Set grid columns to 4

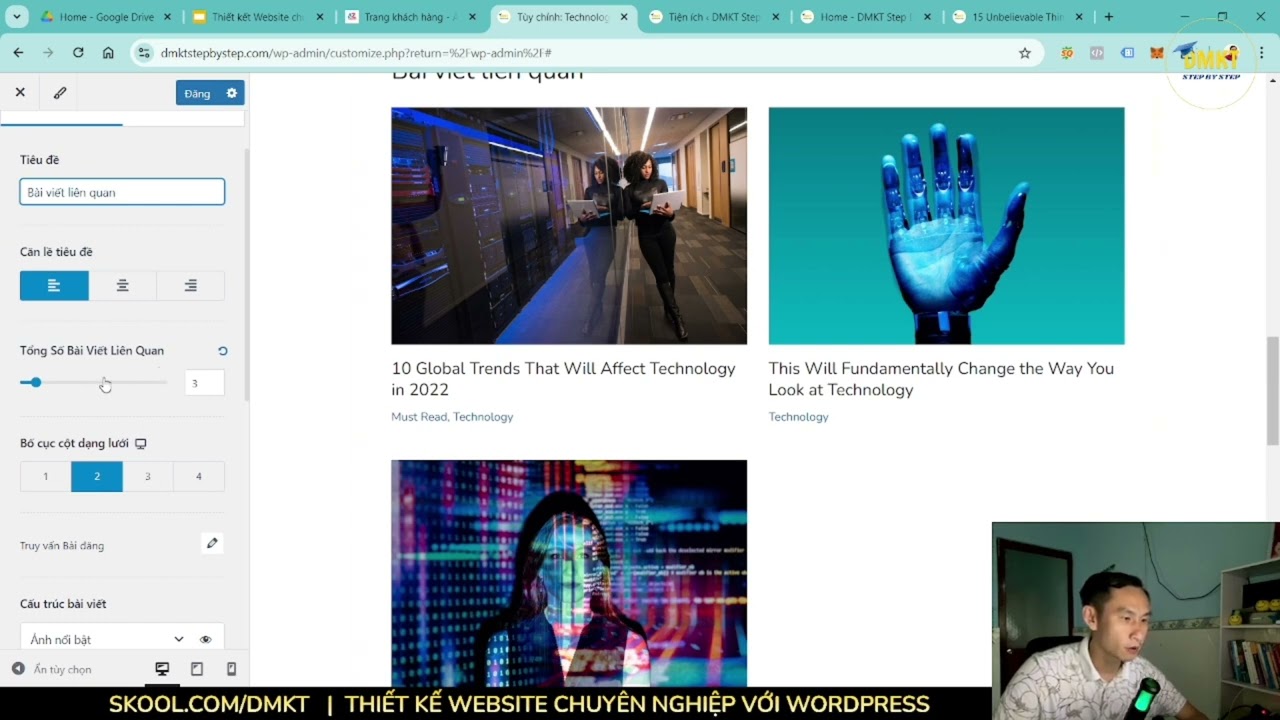199,476
